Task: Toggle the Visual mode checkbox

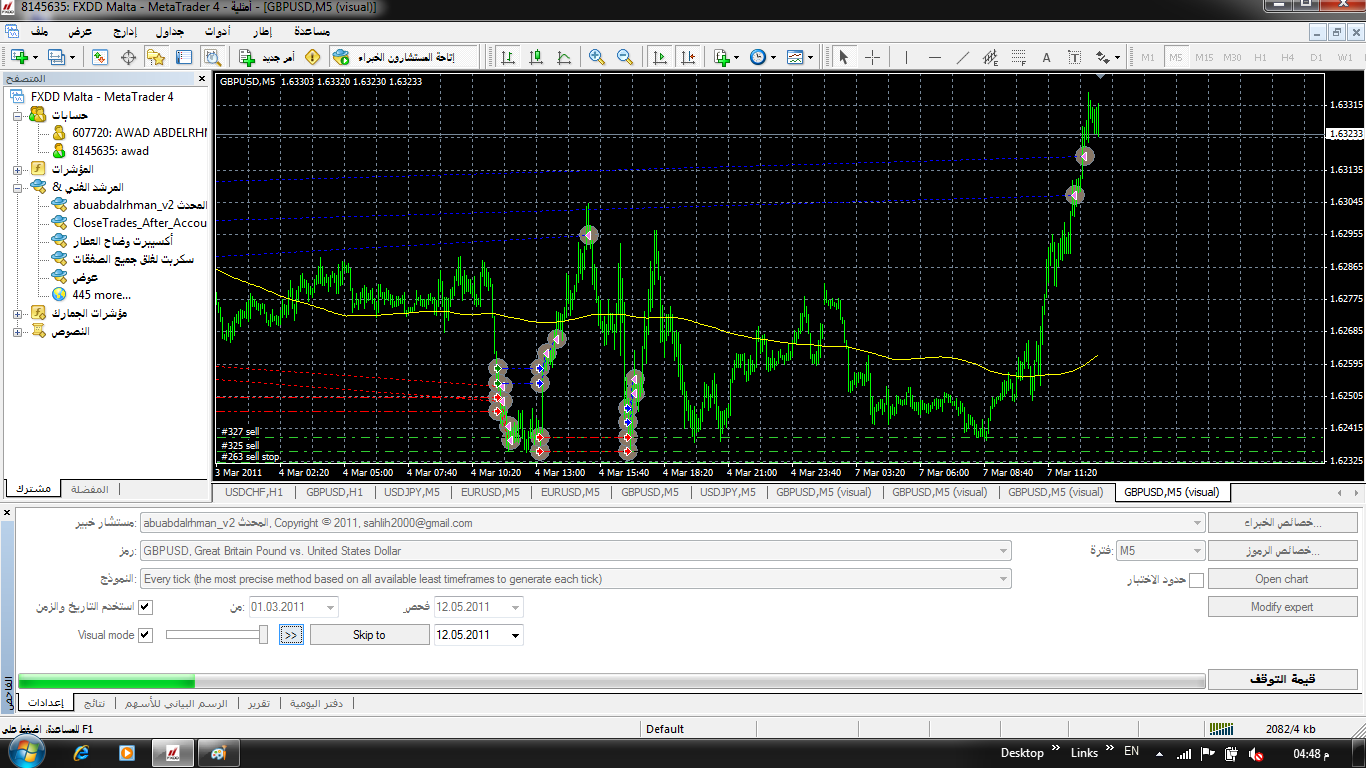Action: point(145,635)
